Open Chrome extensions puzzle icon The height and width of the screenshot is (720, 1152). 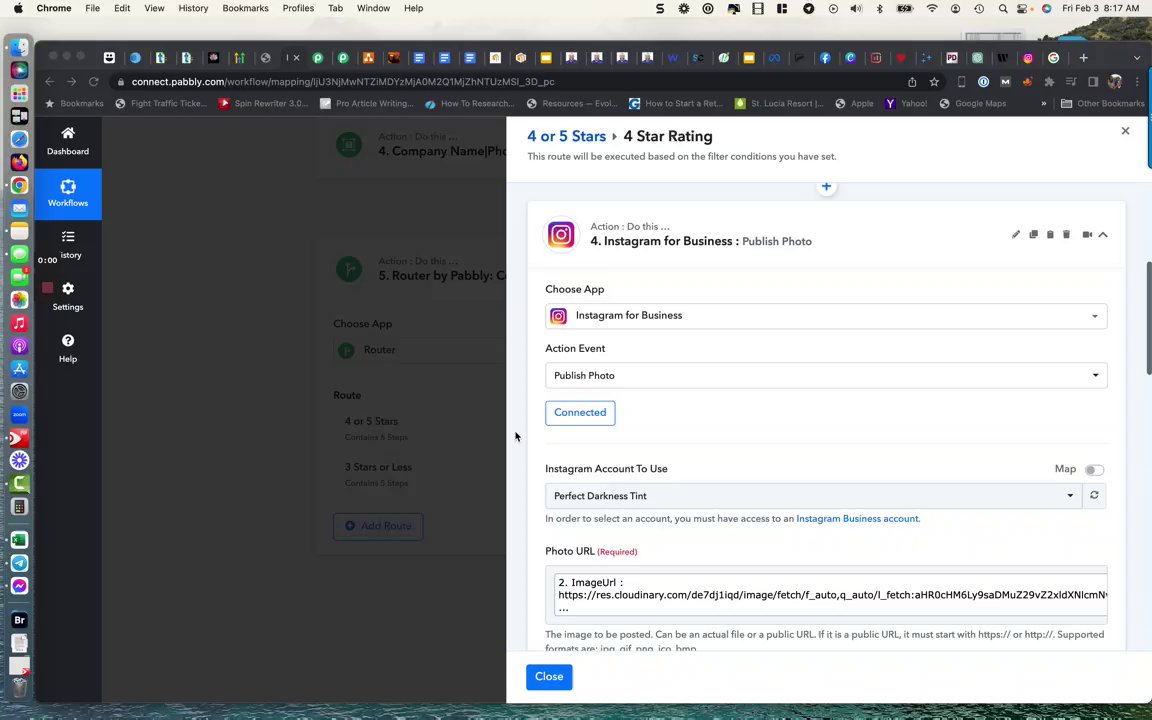tap(1048, 82)
